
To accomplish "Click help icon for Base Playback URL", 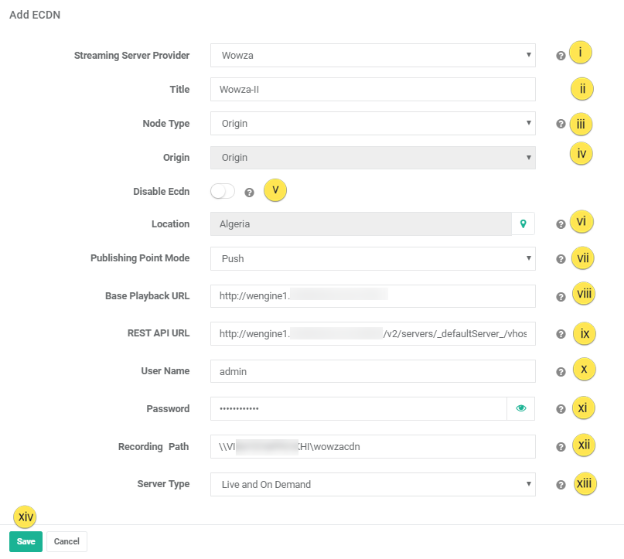I will [559, 297].
